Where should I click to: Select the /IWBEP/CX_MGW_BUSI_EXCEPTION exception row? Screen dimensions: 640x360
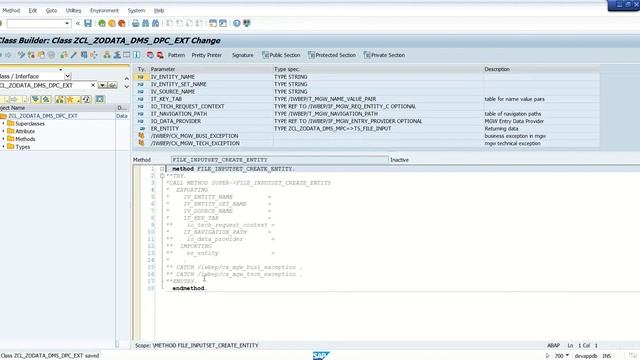point(367,136)
